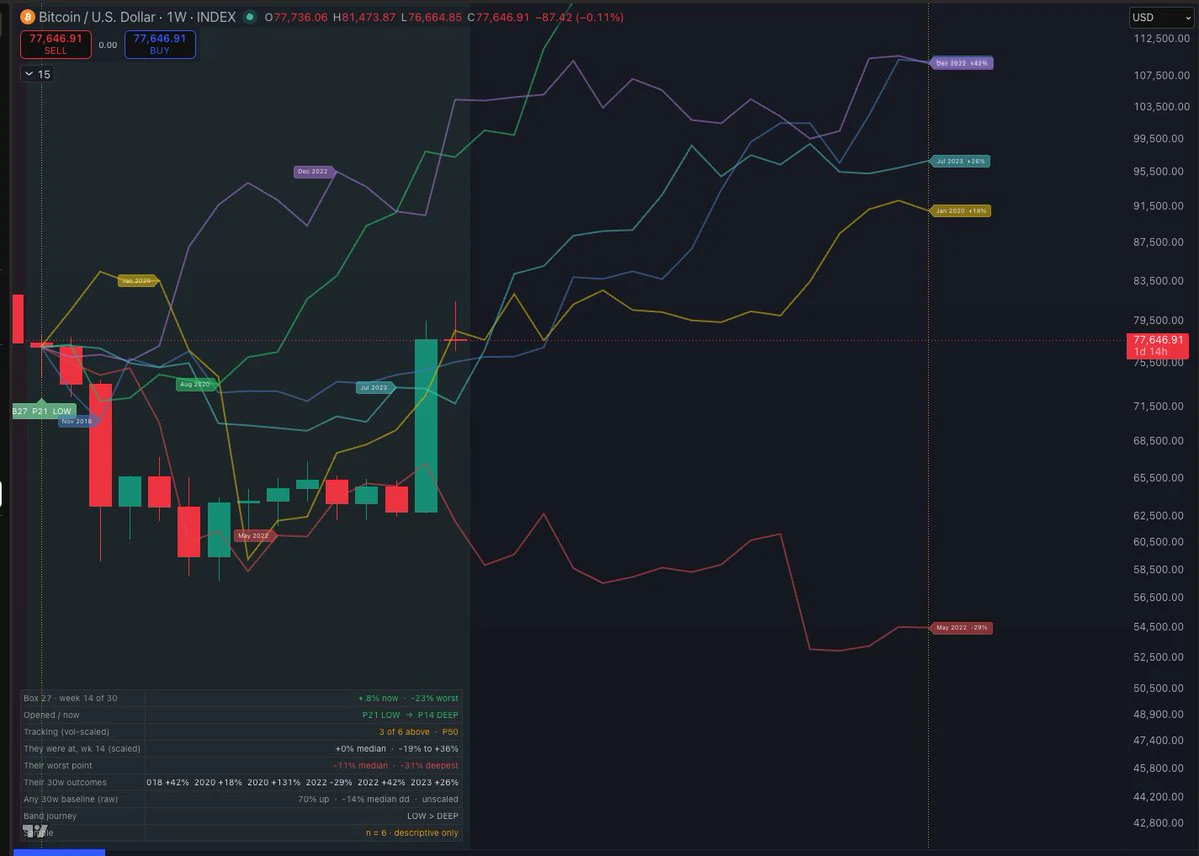Select the May 2022 -29% line label

click(x=961, y=628)
